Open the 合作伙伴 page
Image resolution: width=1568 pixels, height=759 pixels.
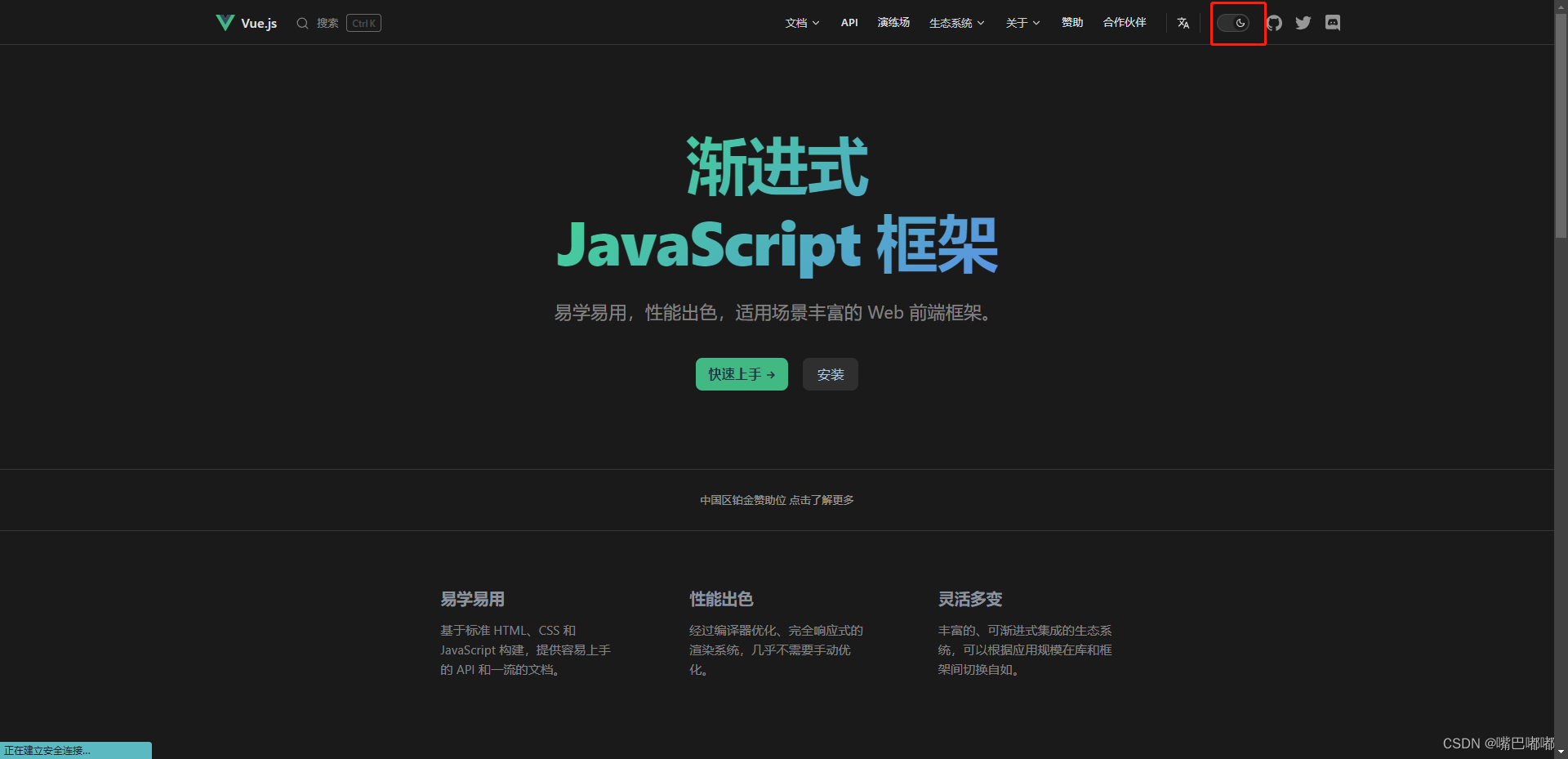click(x=1124, y=23)
